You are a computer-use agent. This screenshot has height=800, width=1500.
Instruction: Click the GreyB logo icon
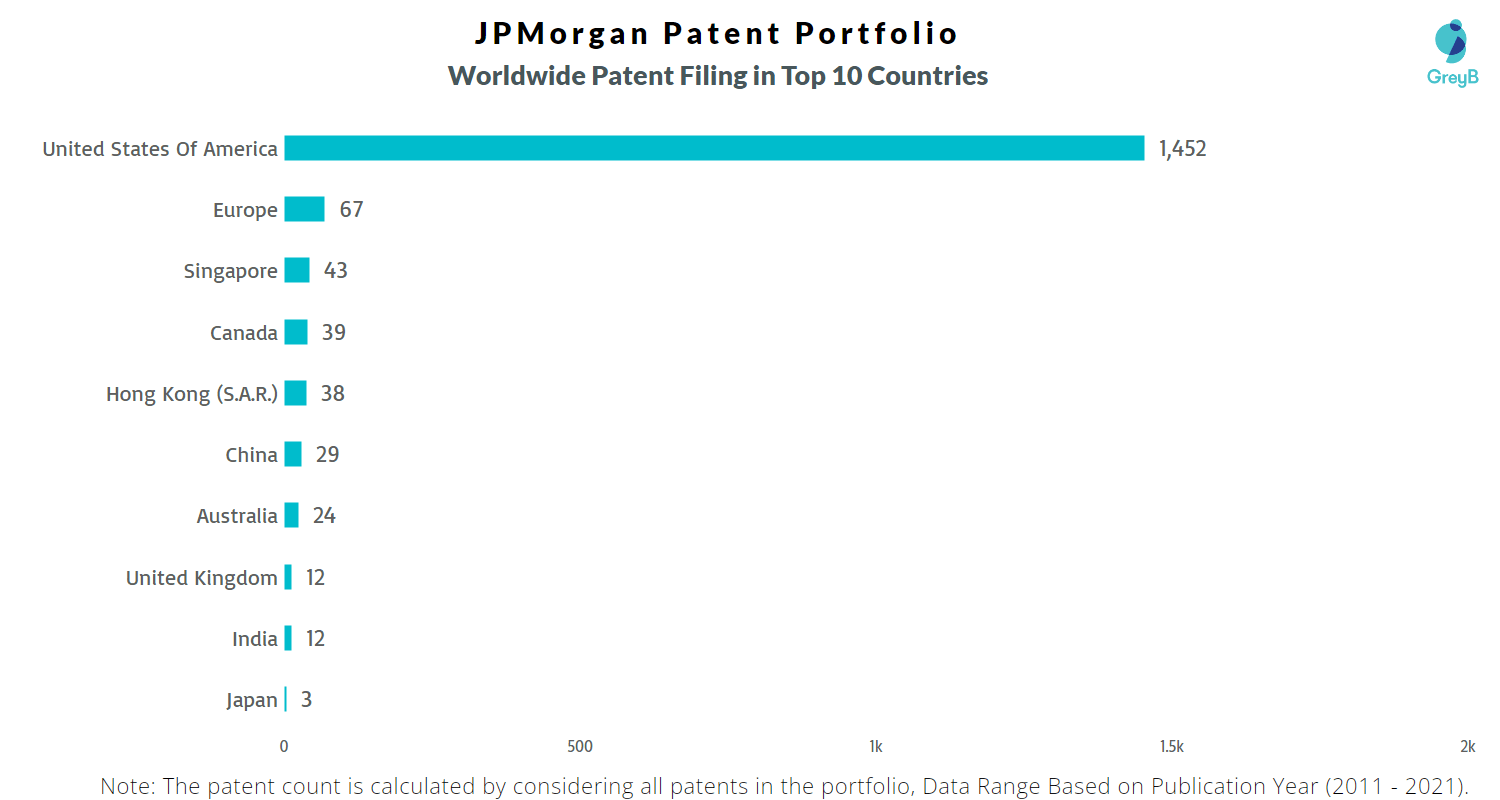tap(1451, 41)
